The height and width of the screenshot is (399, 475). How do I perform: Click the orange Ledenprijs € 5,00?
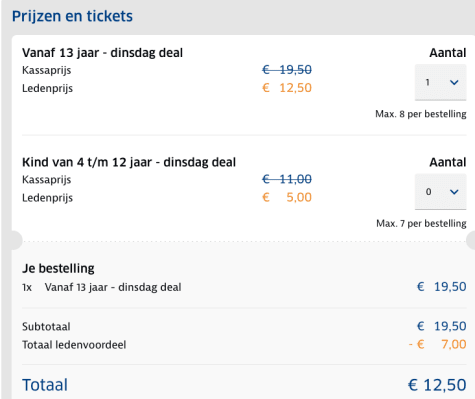(x=287, y=197)
